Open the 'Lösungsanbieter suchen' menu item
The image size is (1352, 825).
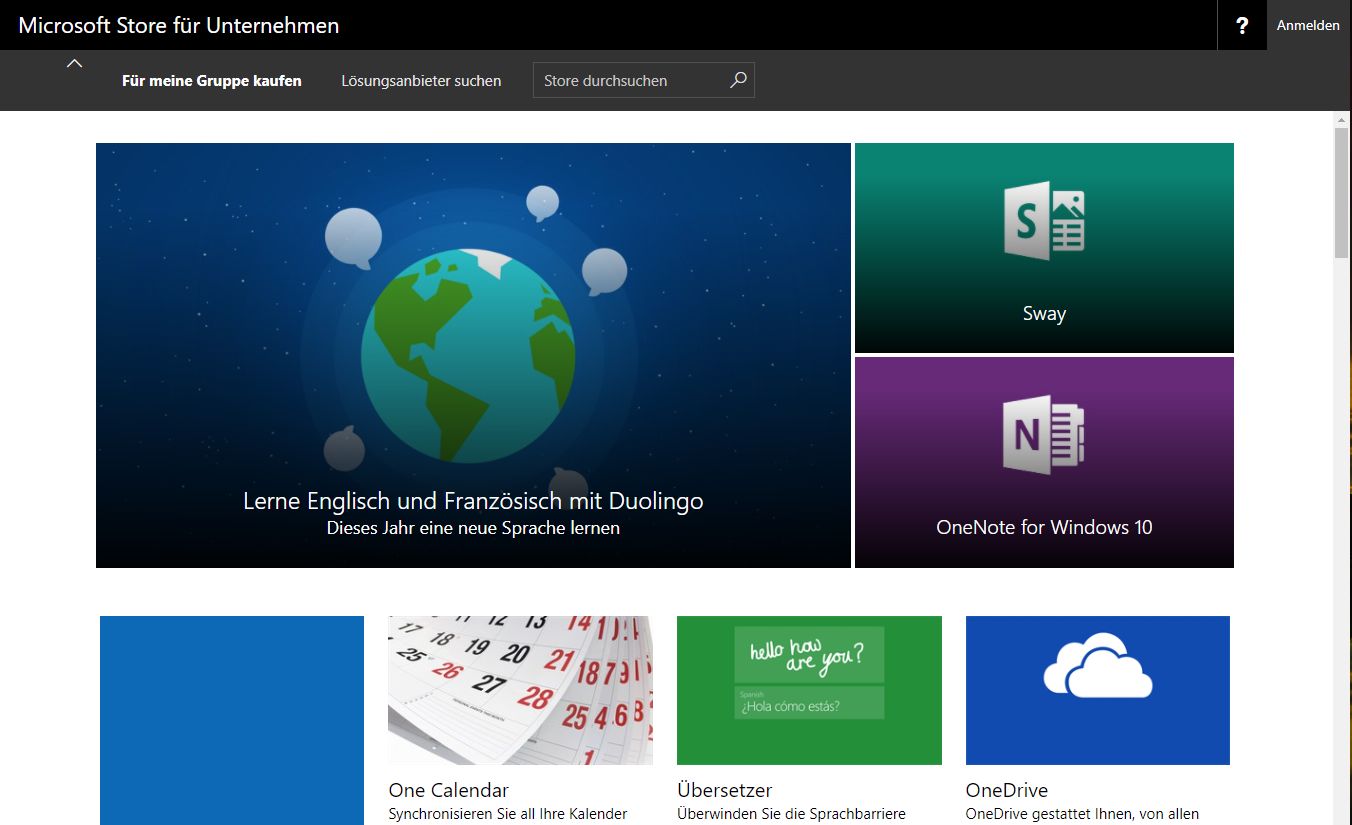tap(421, 81)
